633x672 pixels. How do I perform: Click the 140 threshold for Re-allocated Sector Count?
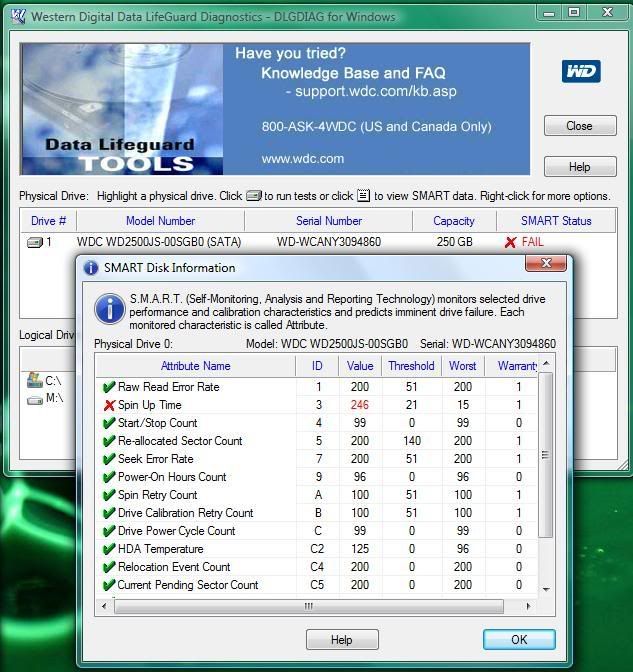pyautogui.click(x=411, y=441)
